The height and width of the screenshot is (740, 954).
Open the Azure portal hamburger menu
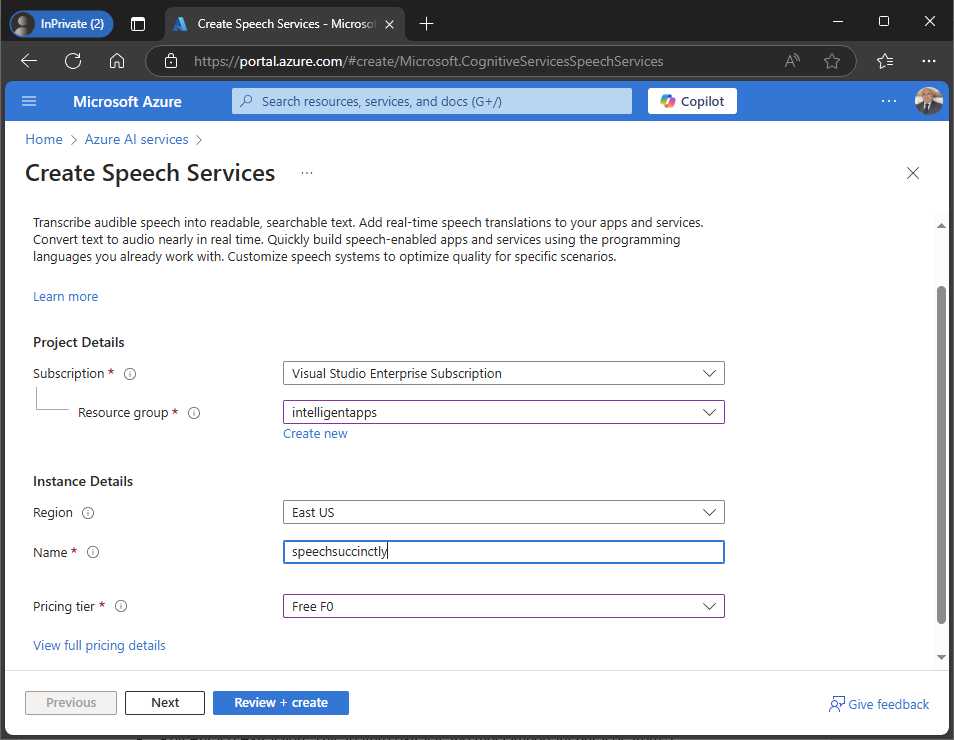pos(29,101)
